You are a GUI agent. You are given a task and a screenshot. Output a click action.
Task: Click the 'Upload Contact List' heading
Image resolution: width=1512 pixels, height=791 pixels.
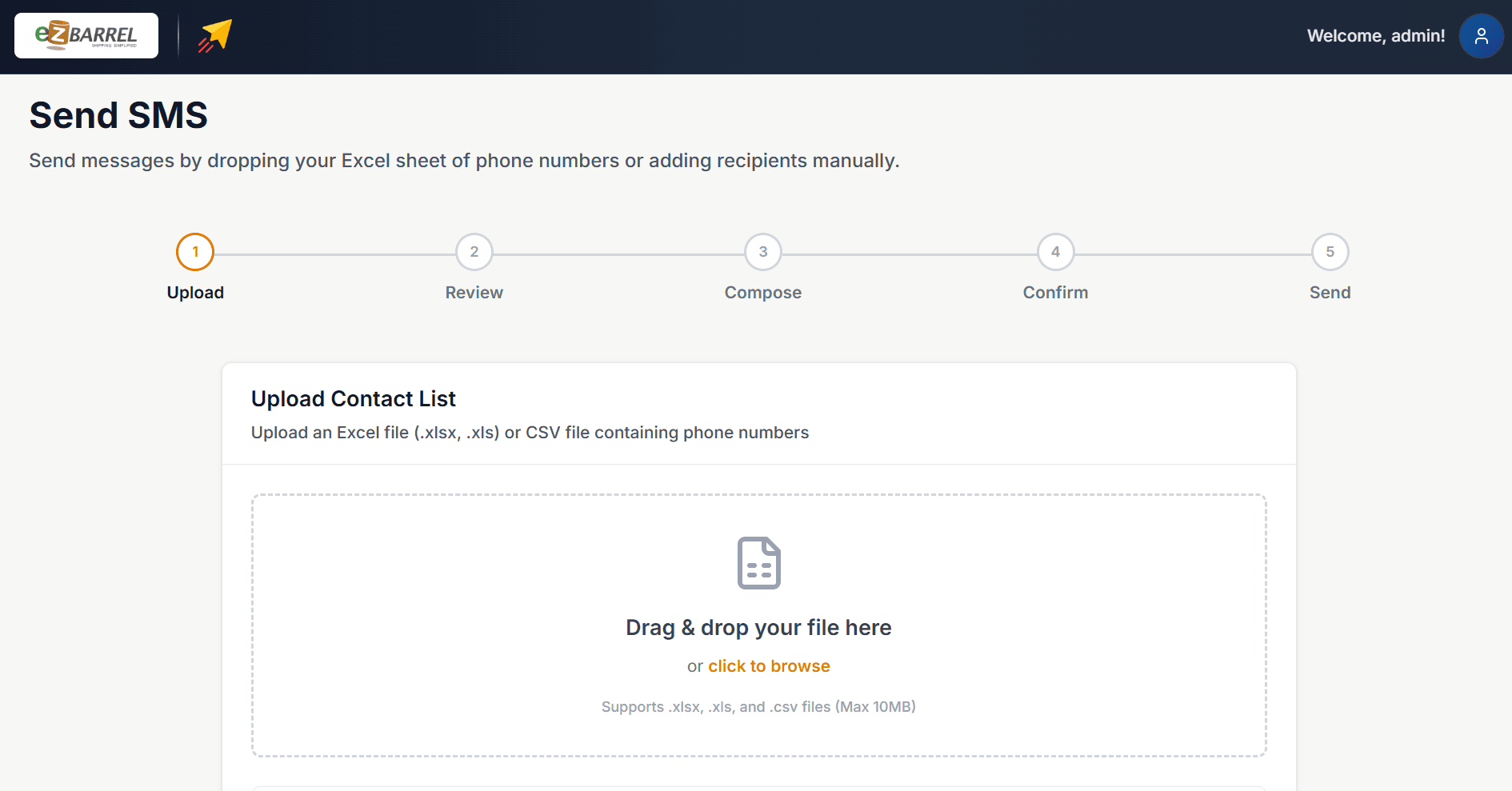coord(354,398)
